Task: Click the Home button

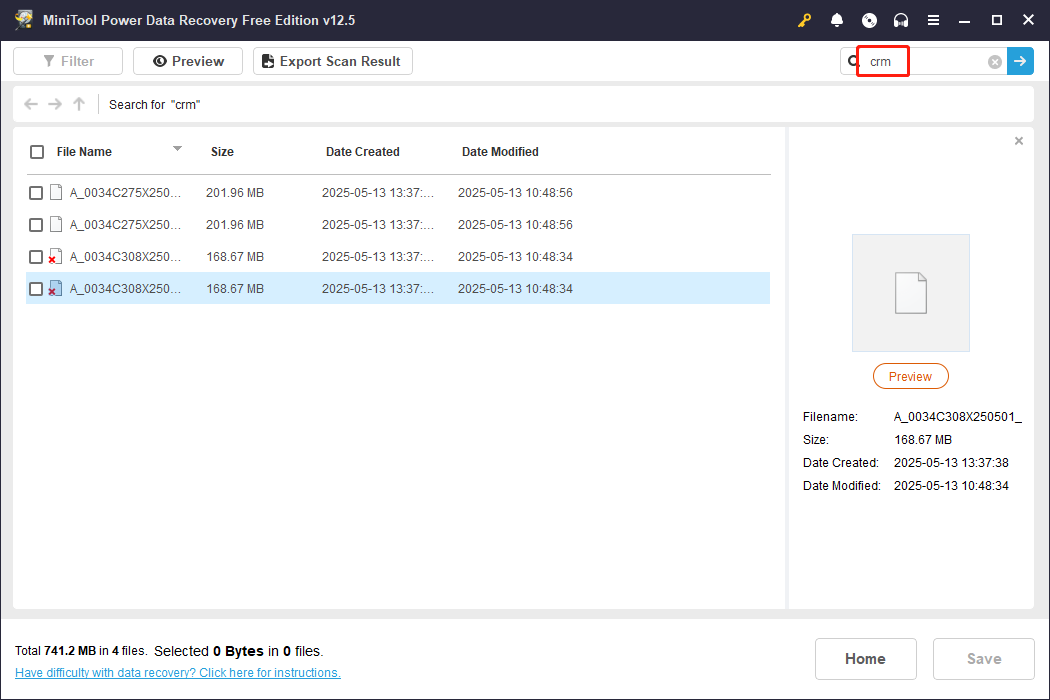Action: click(x=865, y=658)
